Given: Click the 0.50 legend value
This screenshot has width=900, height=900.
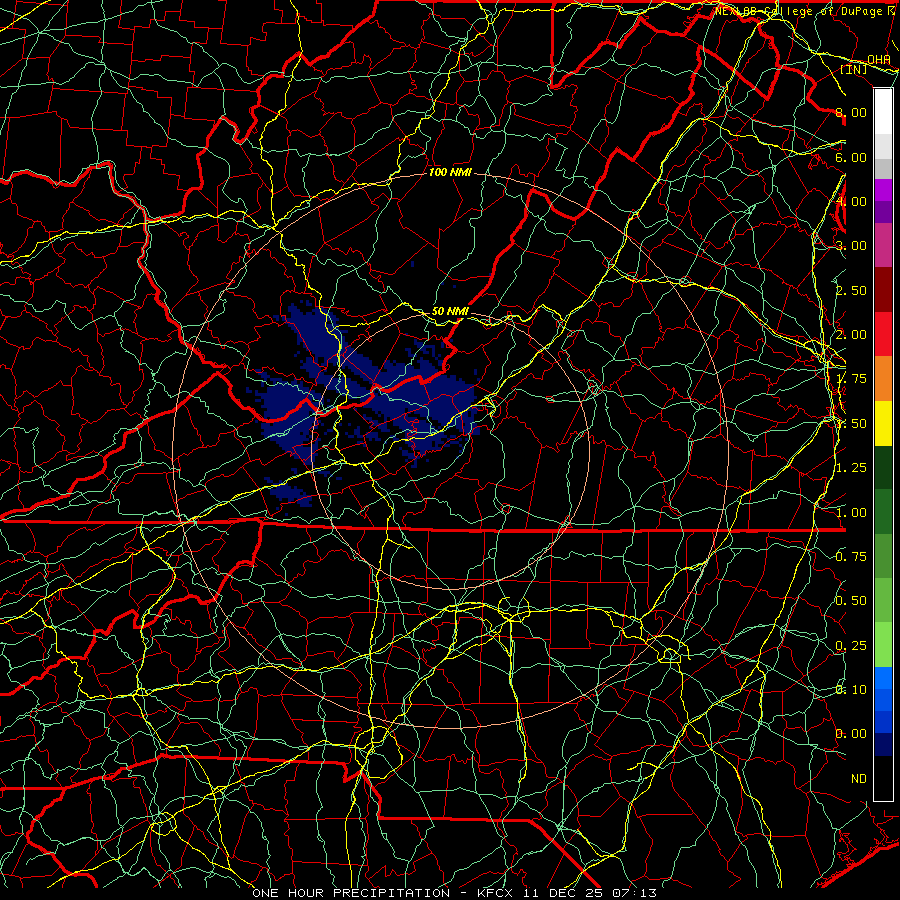Looking at the screenshot, I should 851,601.
